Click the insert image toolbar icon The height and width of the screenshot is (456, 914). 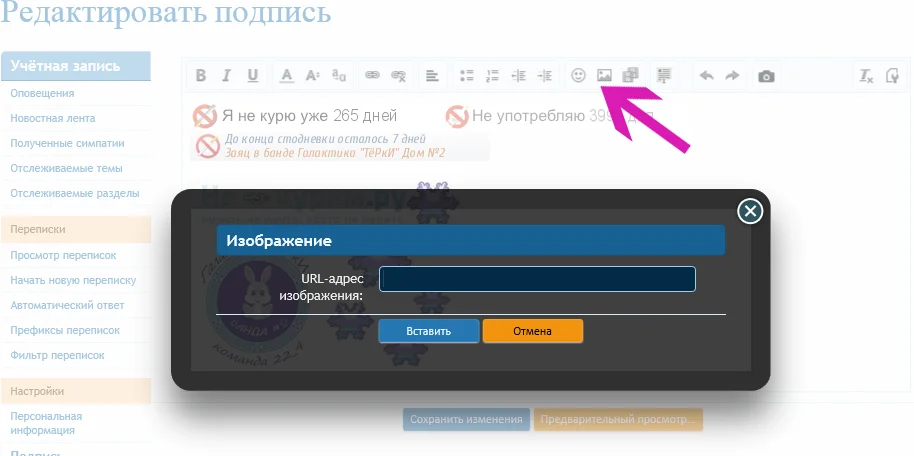point(604,75)
